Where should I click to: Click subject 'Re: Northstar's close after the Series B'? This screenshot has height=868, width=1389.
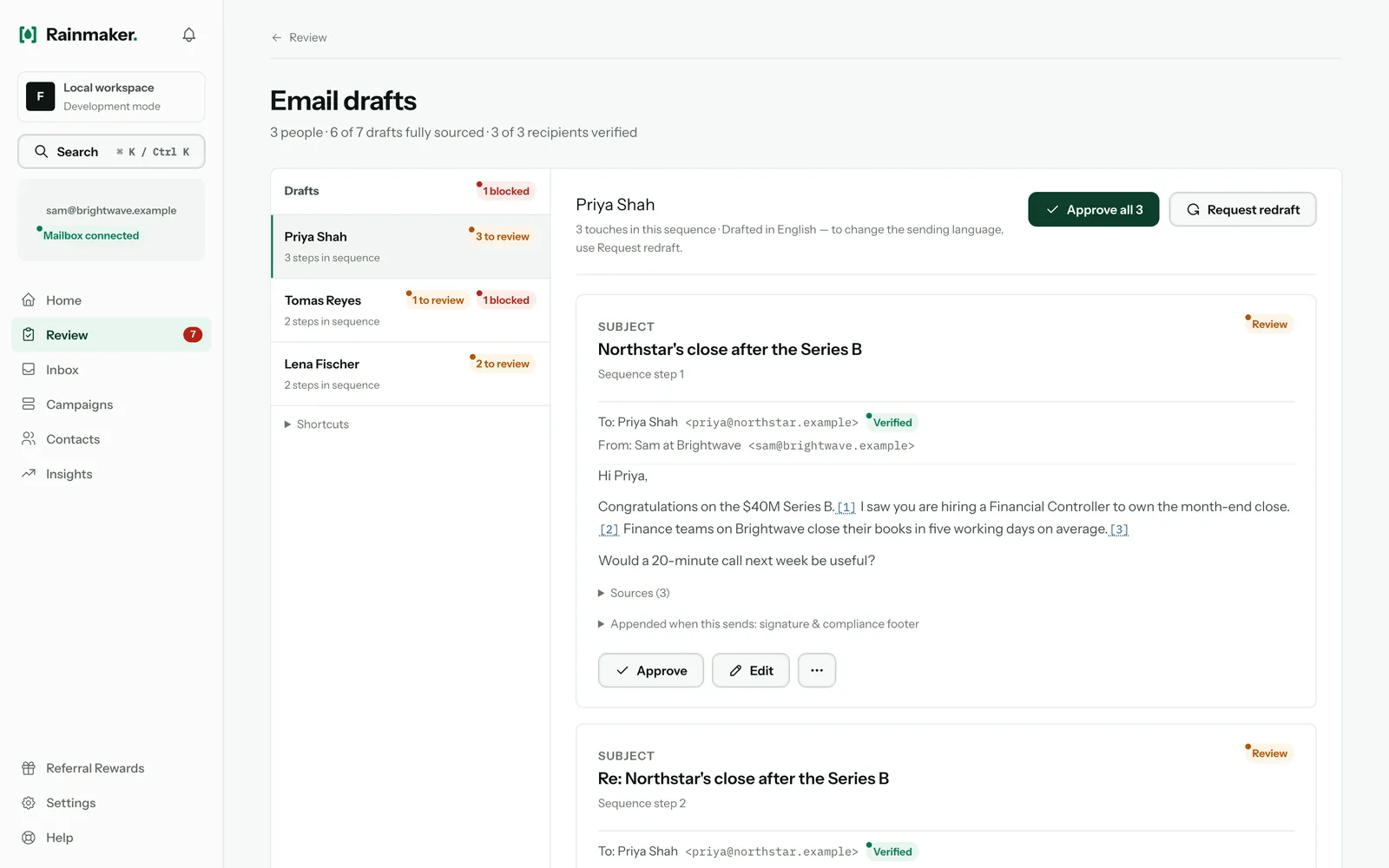click(x=743, y=779)
